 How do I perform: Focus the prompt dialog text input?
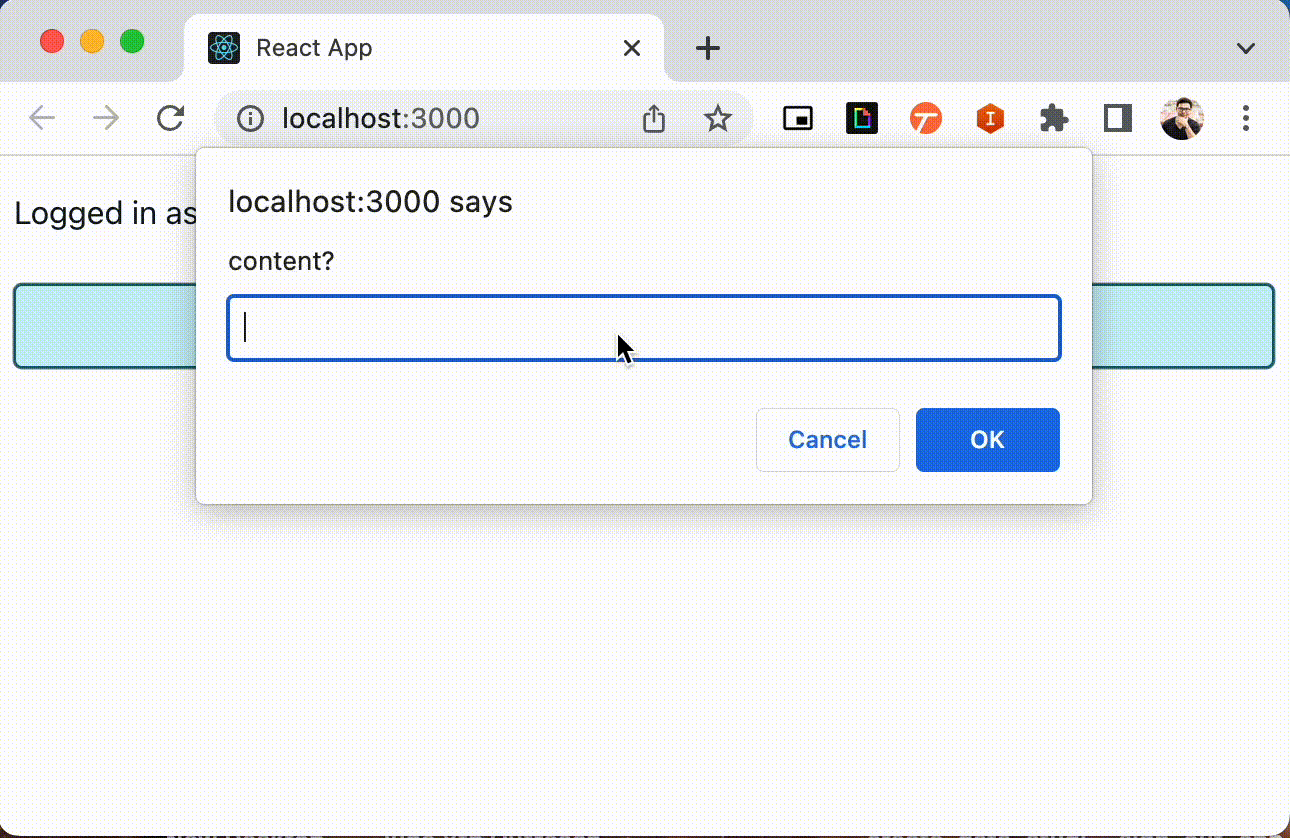[643, 327]
